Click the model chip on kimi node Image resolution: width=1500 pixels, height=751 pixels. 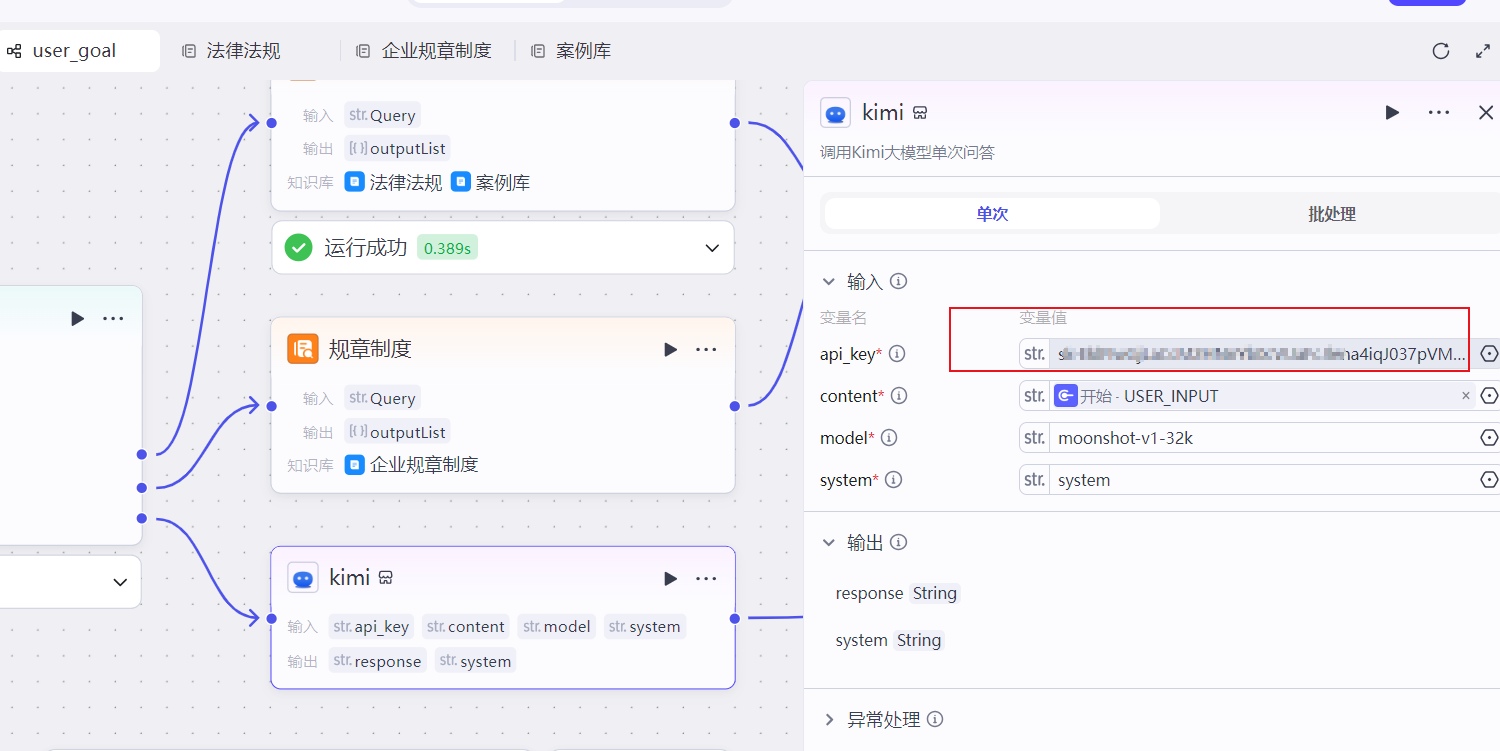(555, 627)
